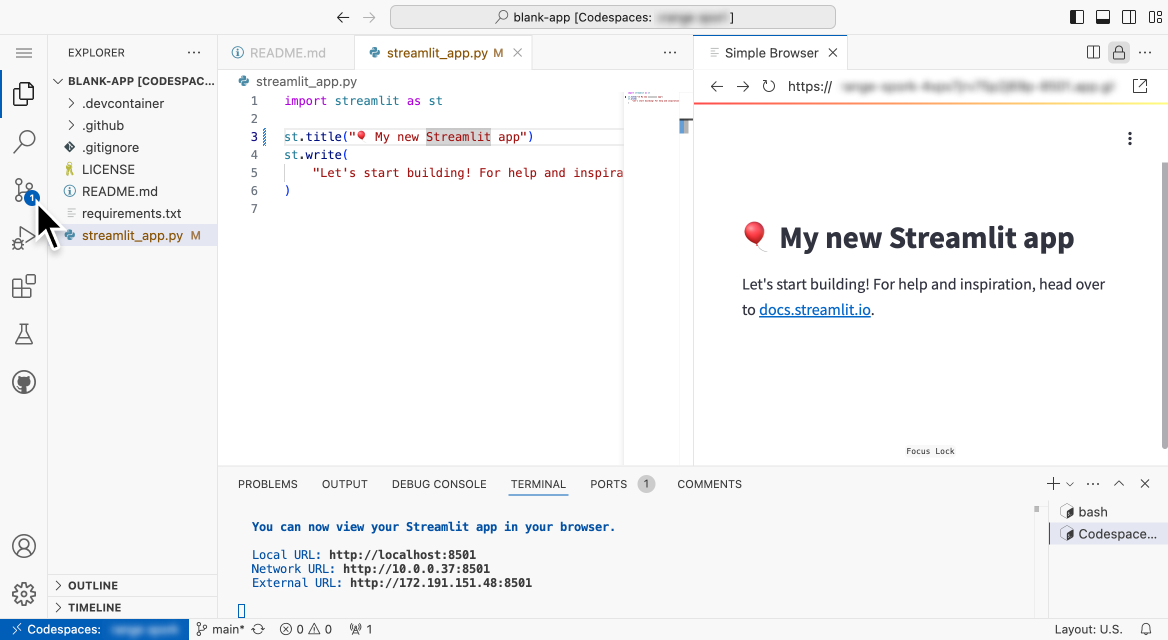Follow the docs.streamlit.io link
The image size is (1168, 640).
coord(814,310)
